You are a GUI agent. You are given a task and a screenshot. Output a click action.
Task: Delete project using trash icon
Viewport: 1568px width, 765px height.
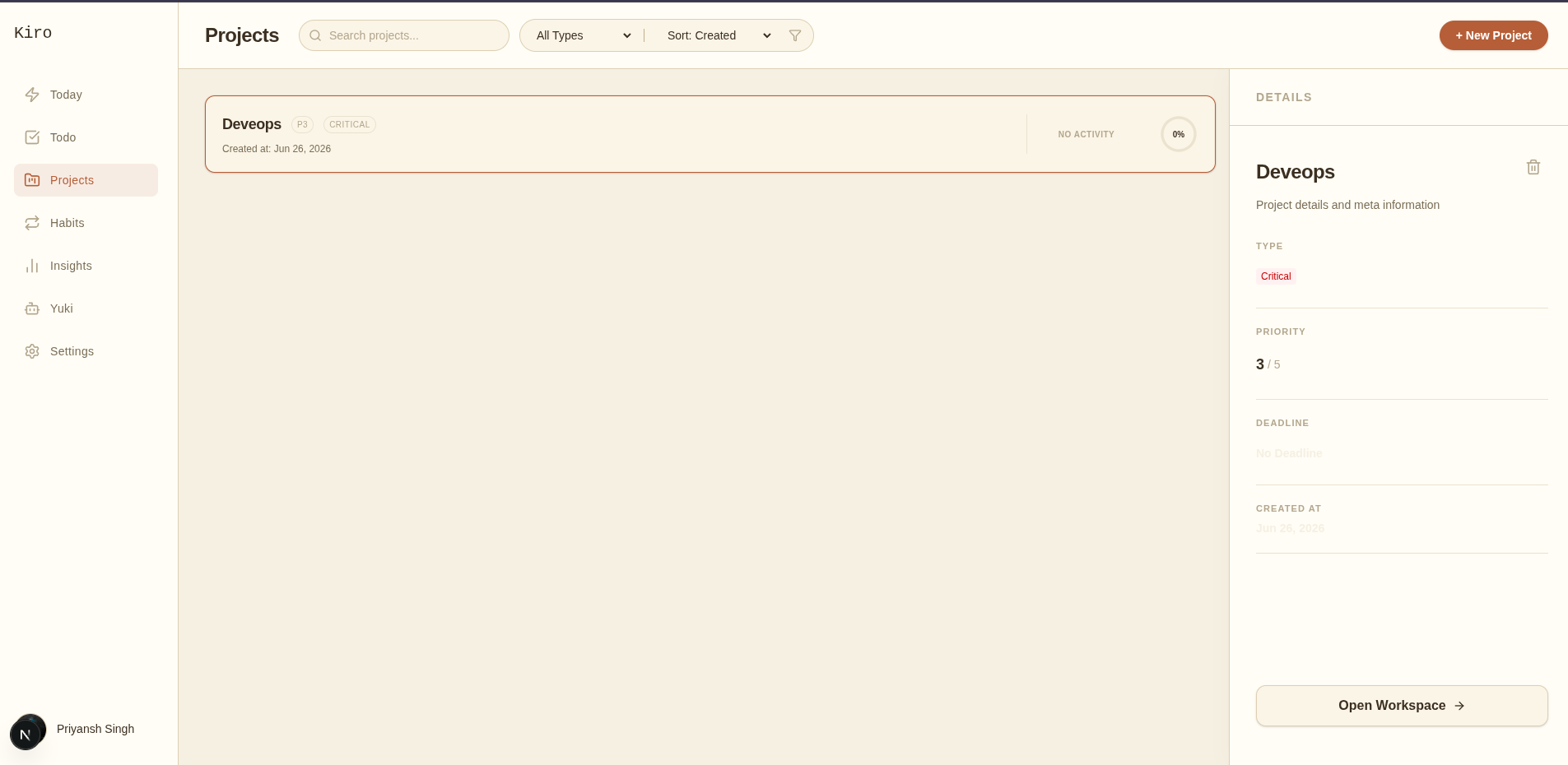[1533, 167]
